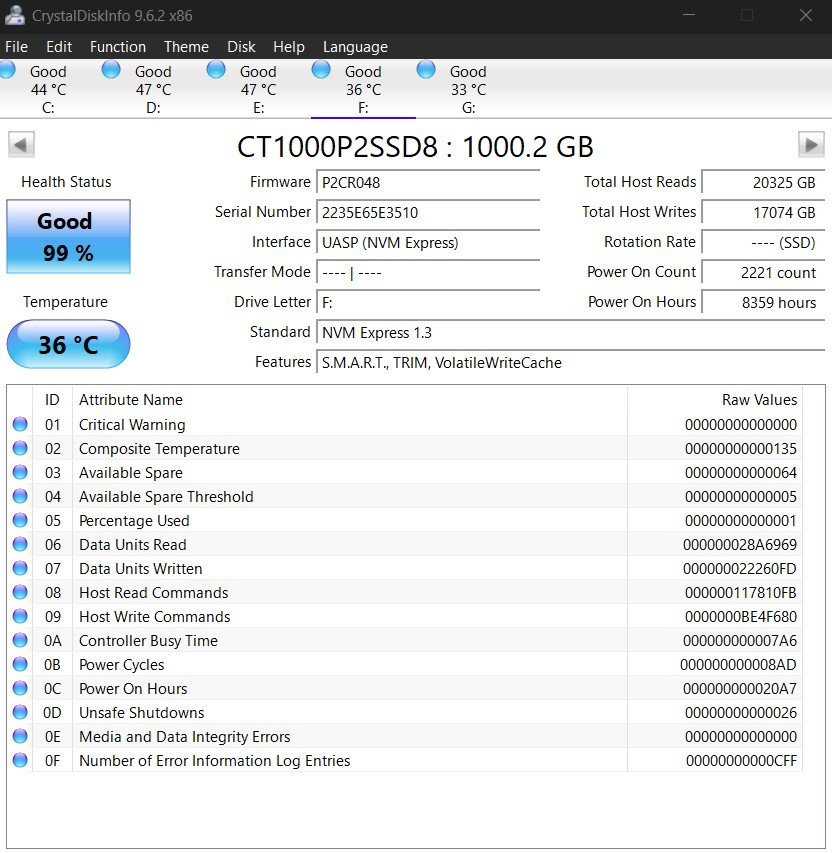The image size is (832, 853).
Task: Go to next disk with right arrow
Action: [x=811, y=145]
